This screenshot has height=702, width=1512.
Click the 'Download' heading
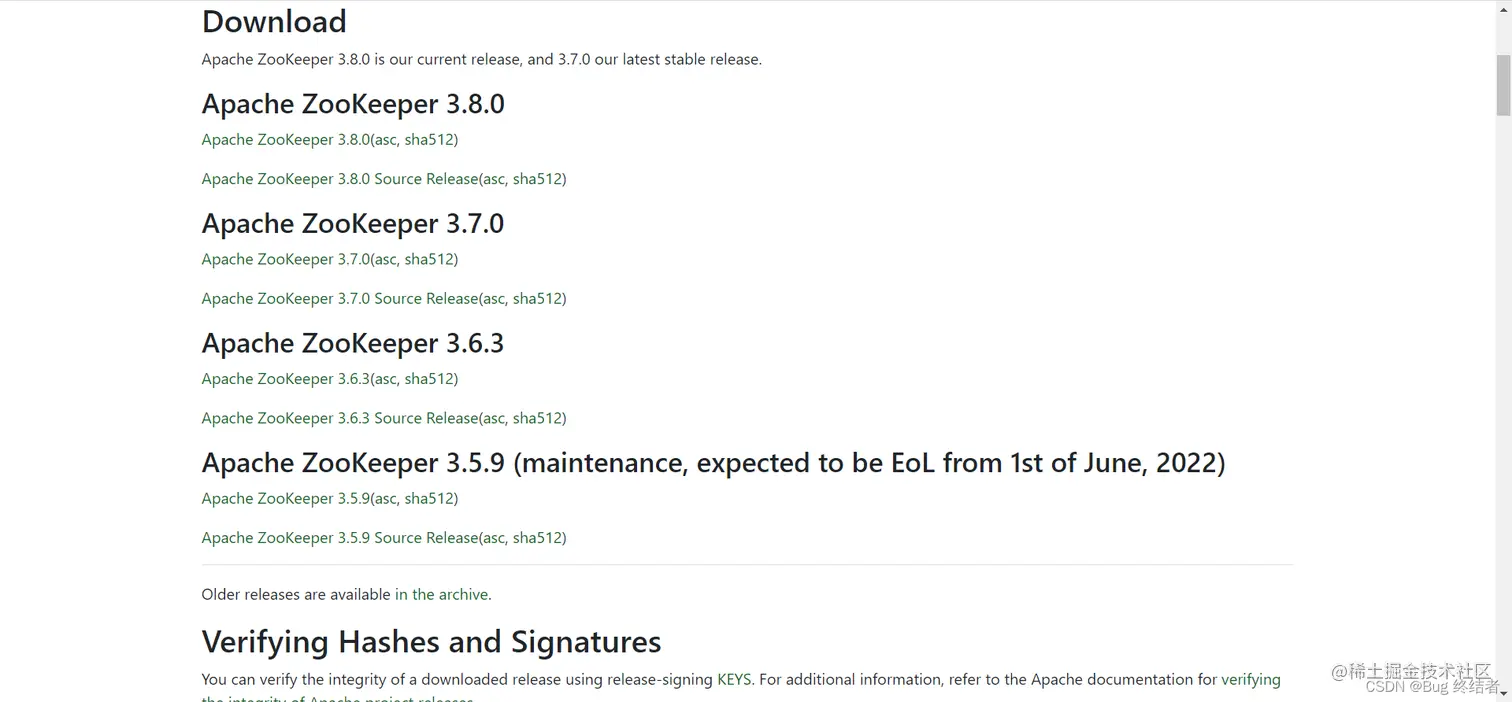pos(274,21)
